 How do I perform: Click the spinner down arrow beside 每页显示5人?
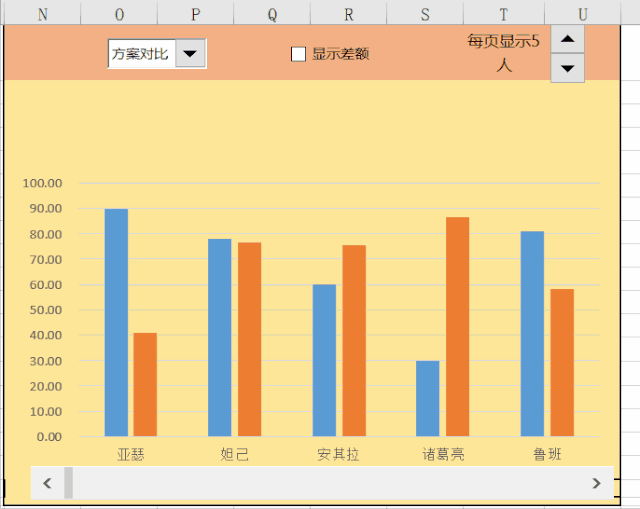567,68
